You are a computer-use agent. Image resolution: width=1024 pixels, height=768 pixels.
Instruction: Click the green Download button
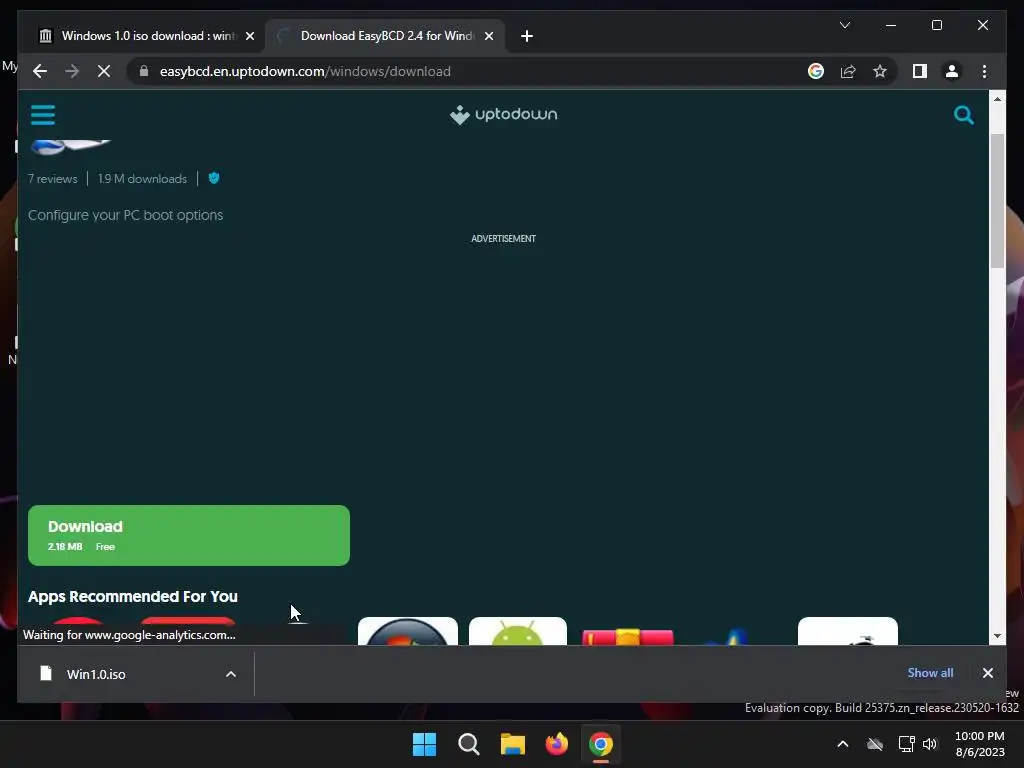[x=189, y=535]
